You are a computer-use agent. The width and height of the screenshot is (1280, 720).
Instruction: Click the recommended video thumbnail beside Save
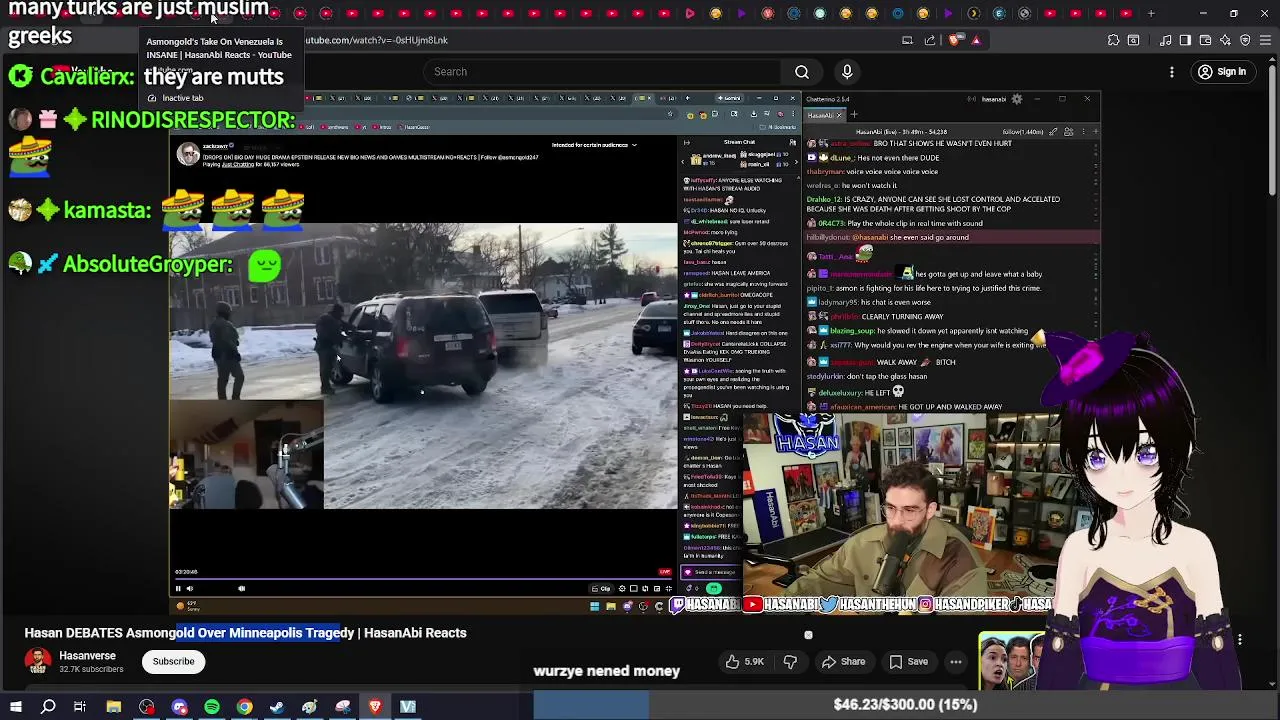pos(1012,660)
